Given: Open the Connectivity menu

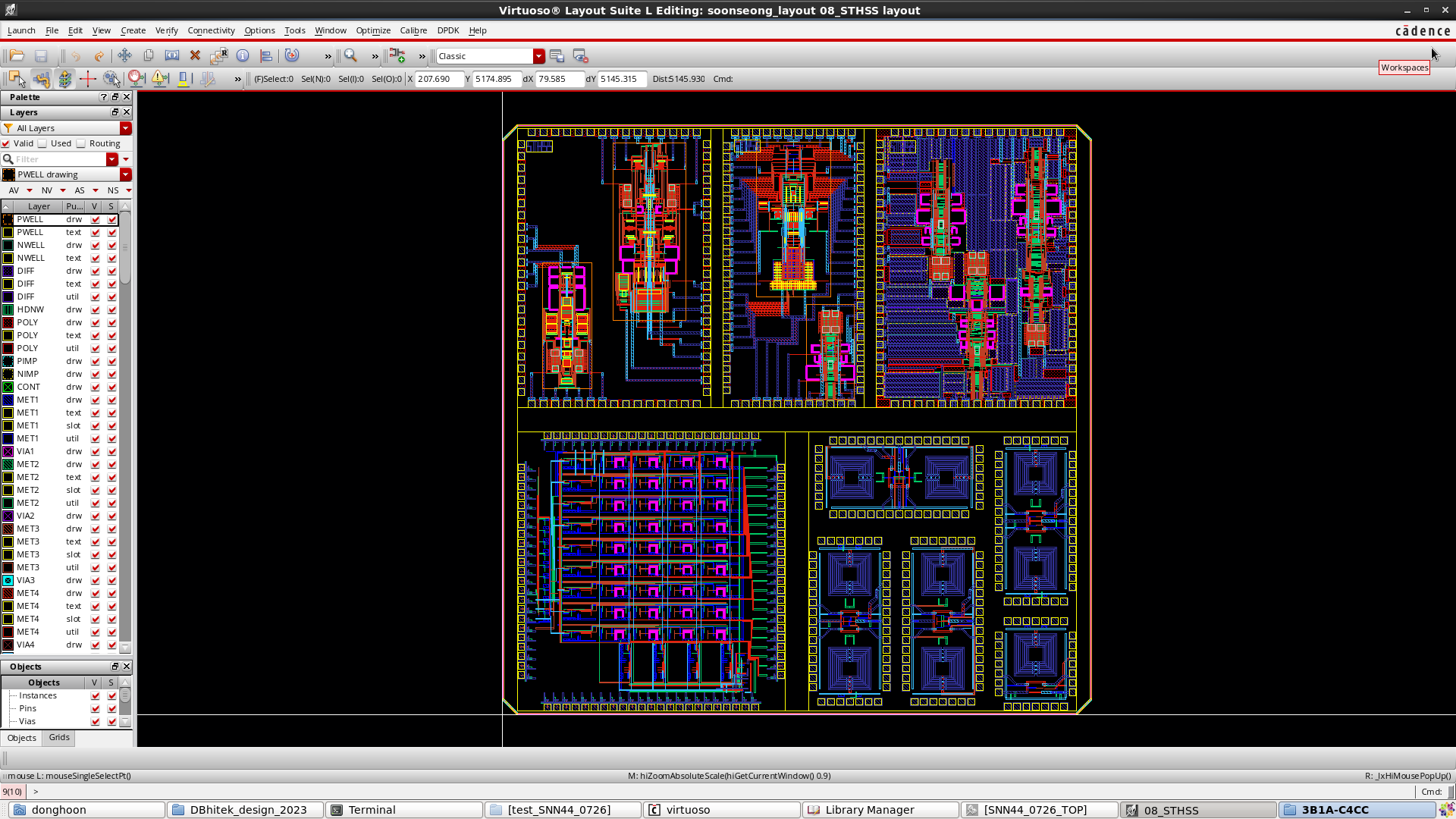Looking at the screenshot, I should tap(211, 30).
